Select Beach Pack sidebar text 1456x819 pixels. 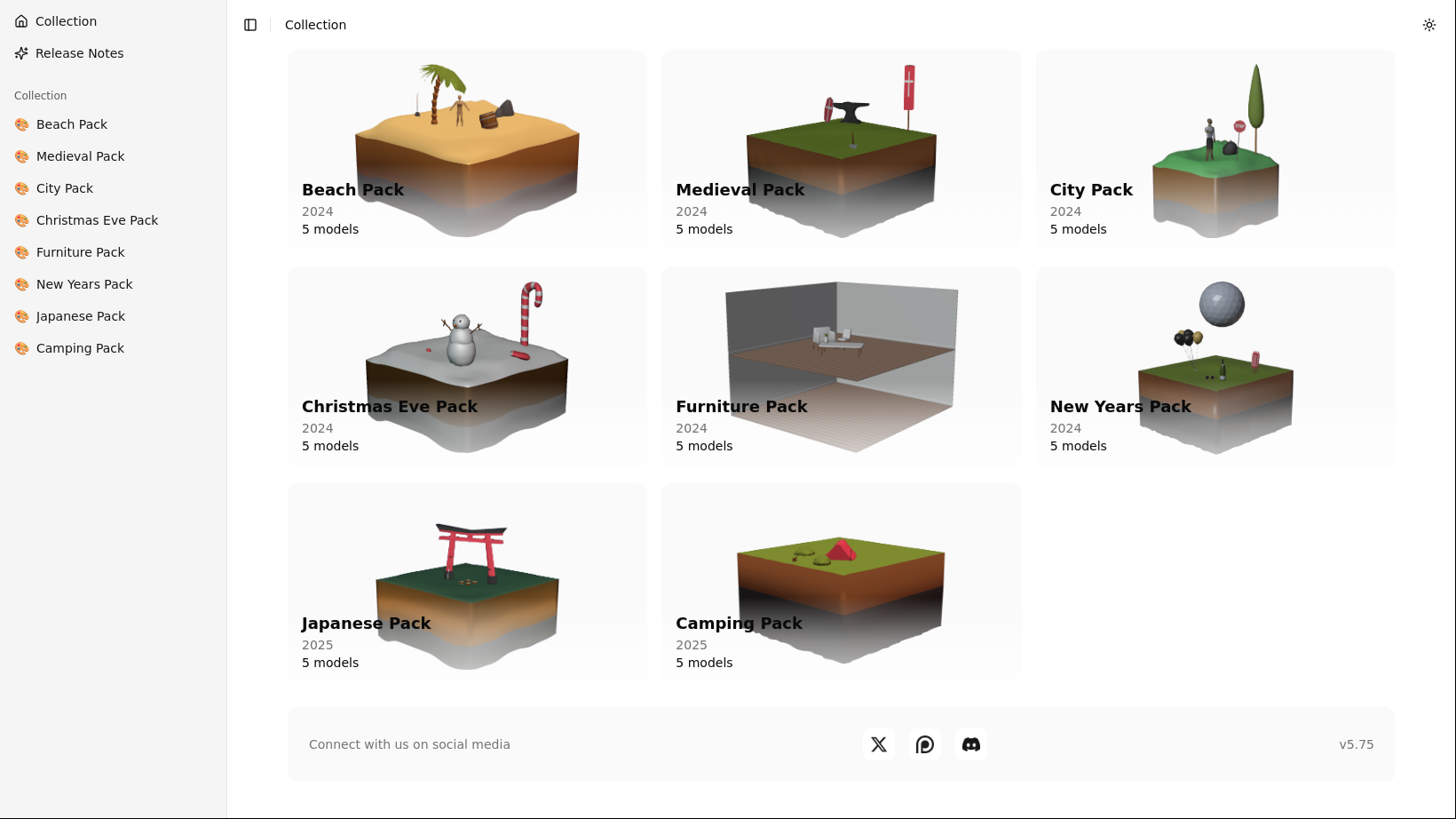tap(72, 124)
